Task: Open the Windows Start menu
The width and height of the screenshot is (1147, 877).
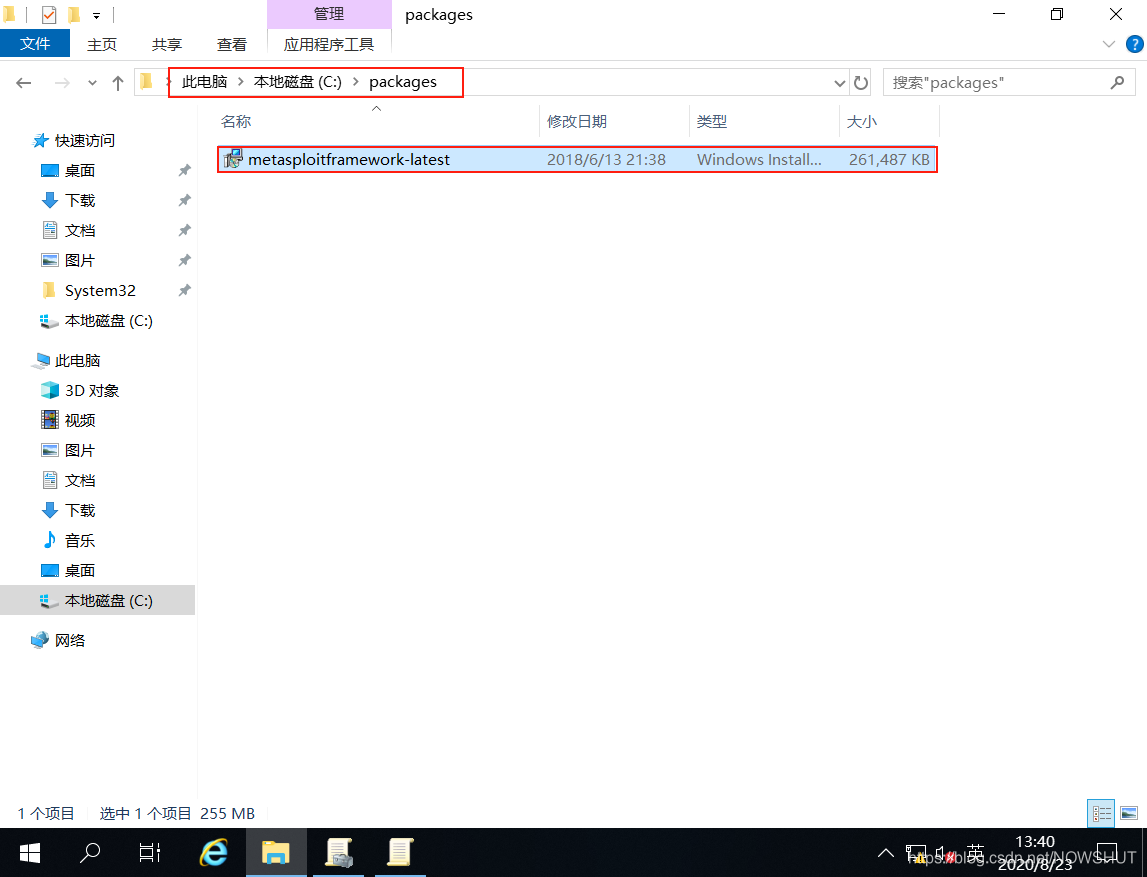Action: click(x=30, y=852)
